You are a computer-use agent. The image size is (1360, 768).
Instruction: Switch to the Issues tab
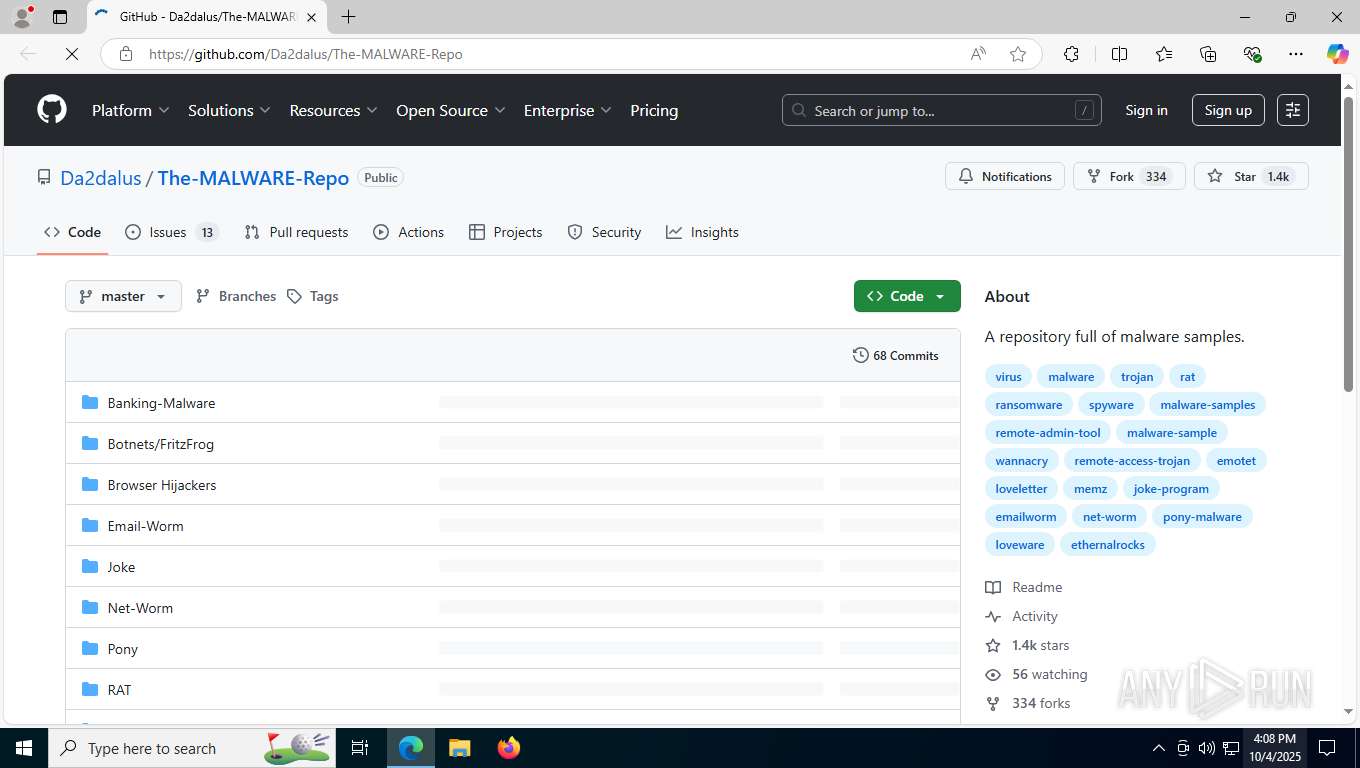point(171,232)
